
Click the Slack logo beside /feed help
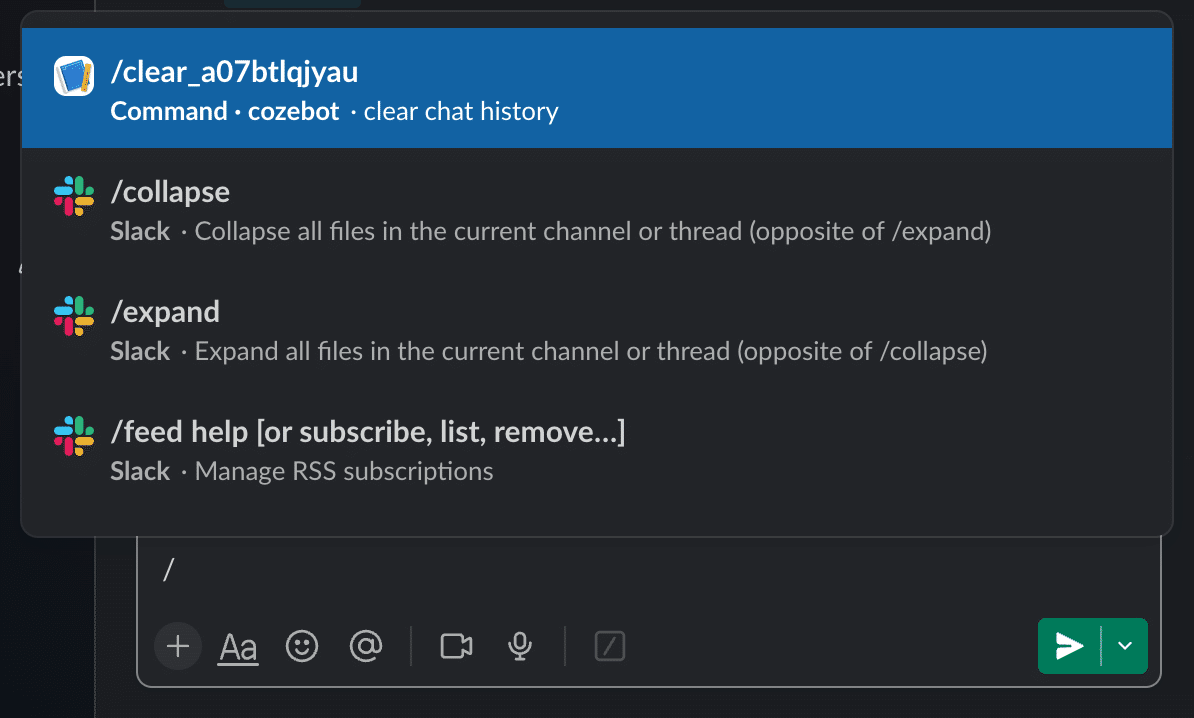tap(74, 436)
